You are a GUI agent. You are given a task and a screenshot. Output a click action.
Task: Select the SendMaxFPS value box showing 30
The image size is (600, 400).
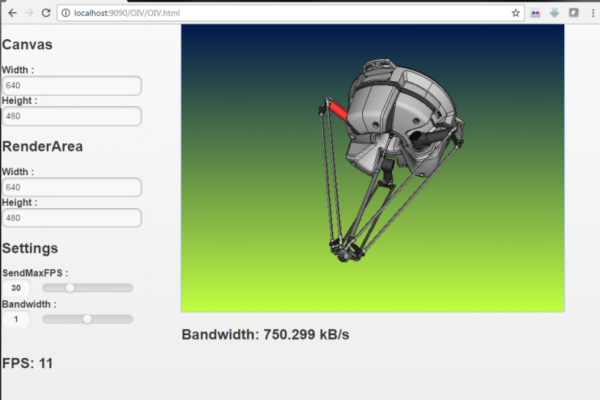pos(16,288)
